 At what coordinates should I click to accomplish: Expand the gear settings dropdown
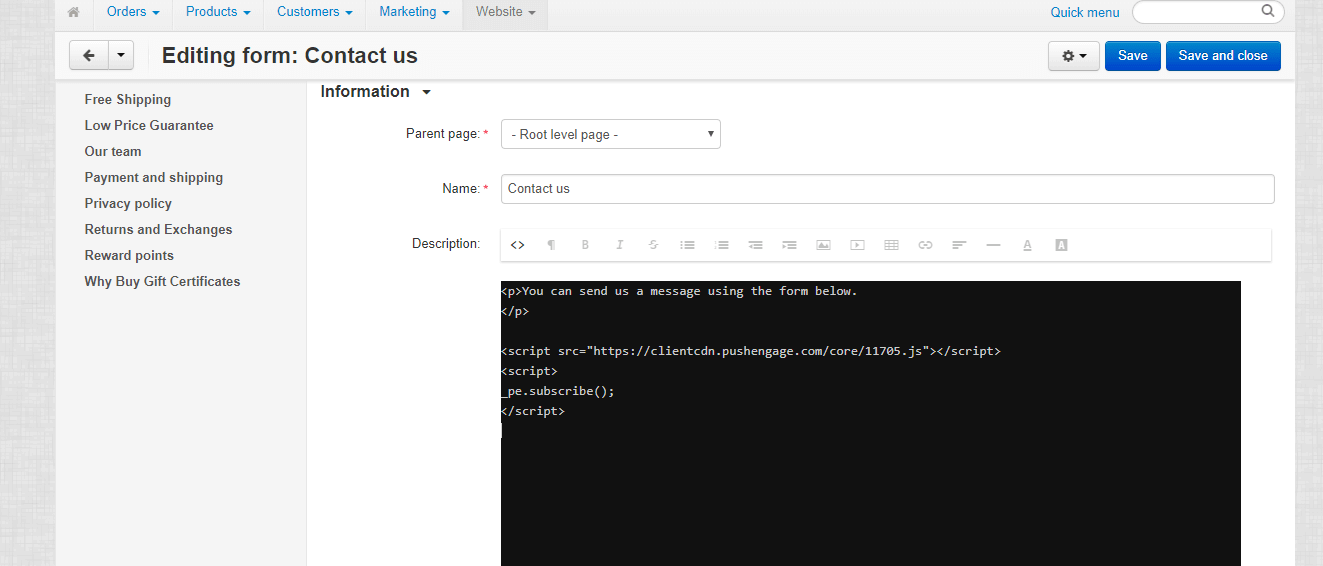(1073, 56)
